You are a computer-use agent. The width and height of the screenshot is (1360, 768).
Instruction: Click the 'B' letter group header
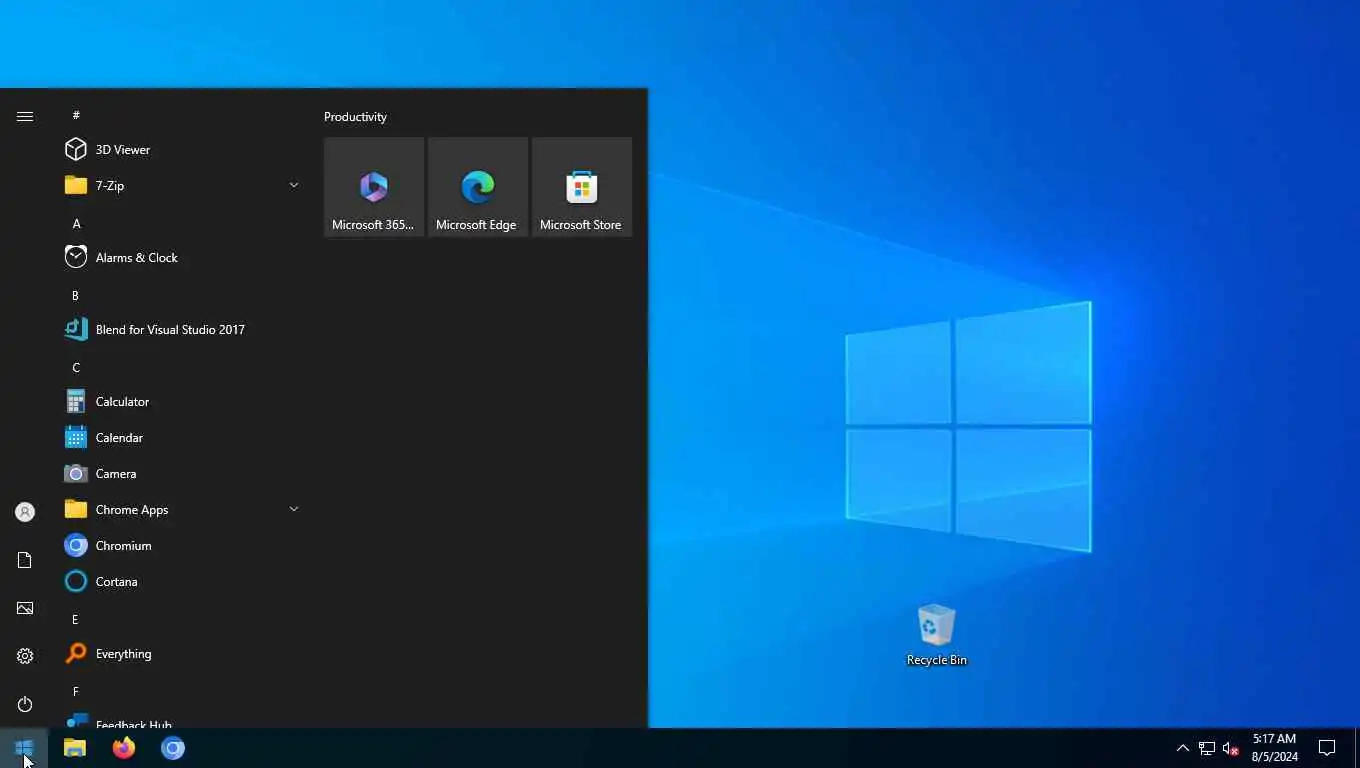pos(75,295)
